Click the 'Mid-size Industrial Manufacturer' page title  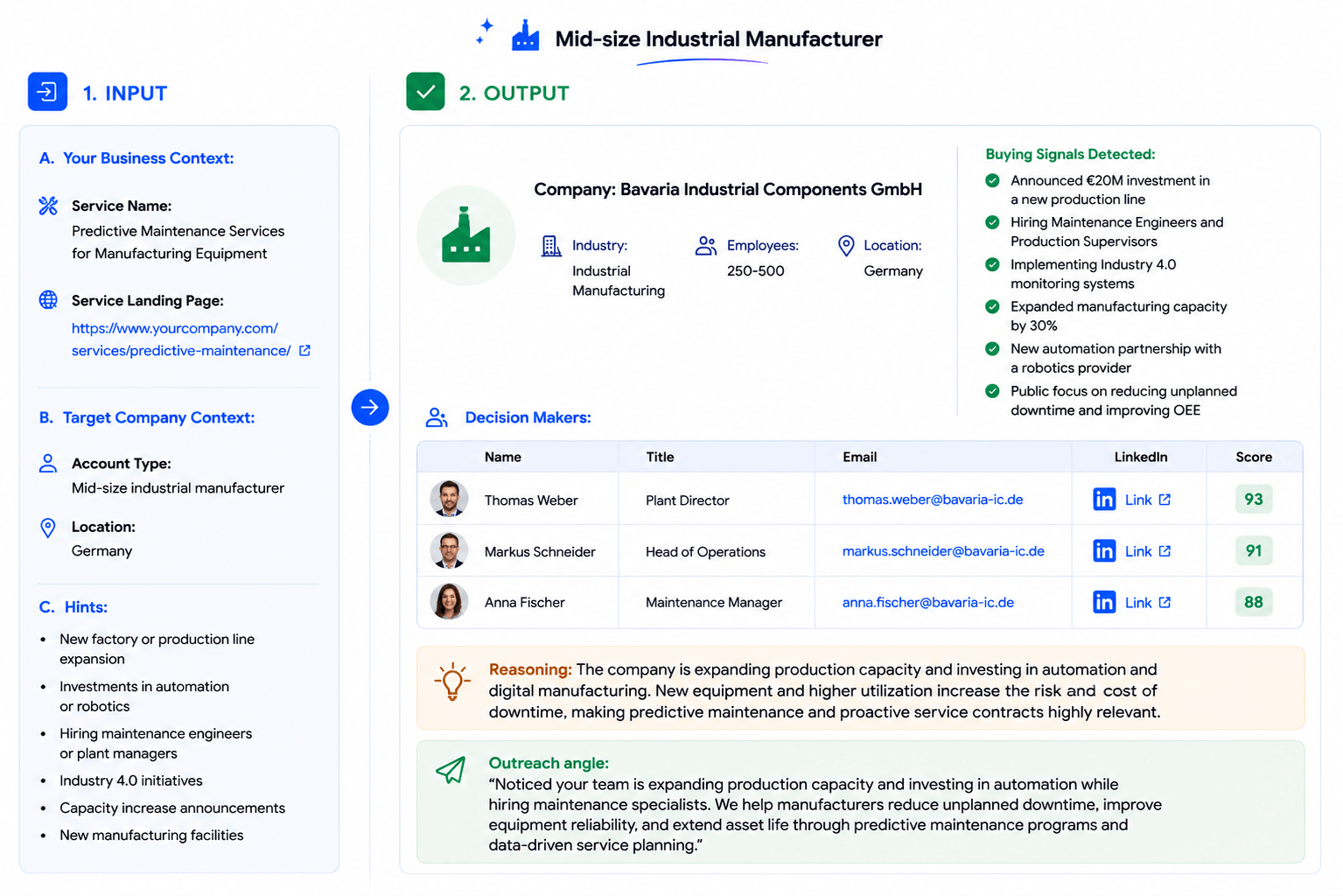pyautogui.click(x=718, y=38)
